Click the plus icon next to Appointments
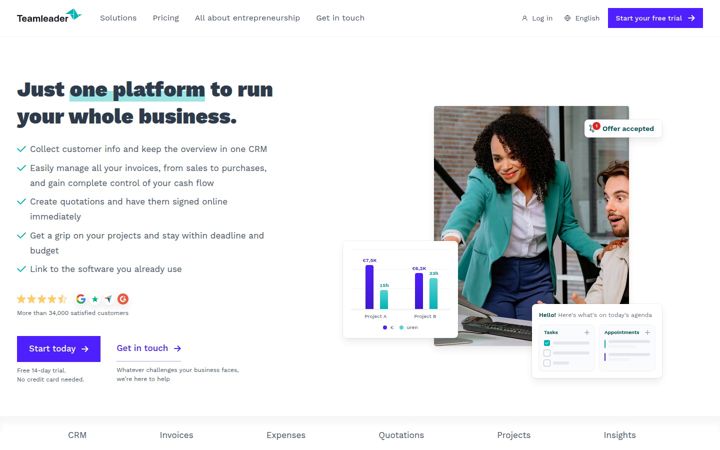 [647, 332]
